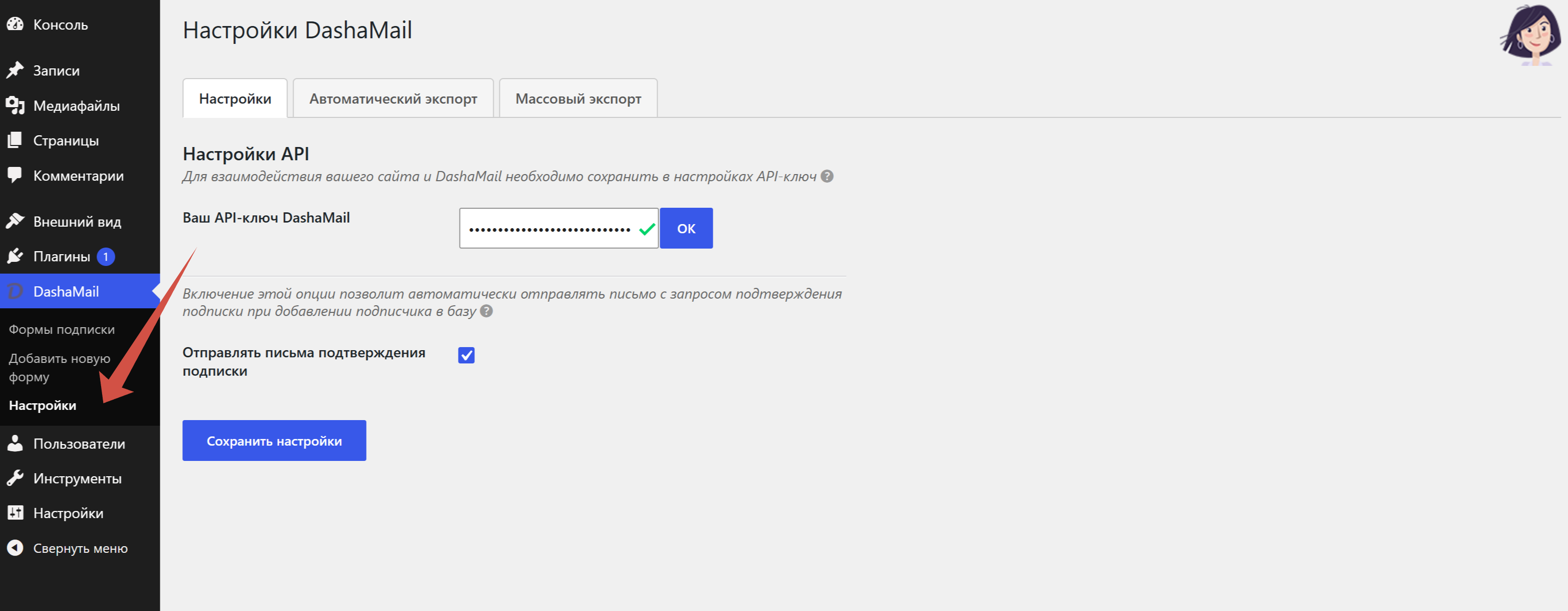1568x611 pixels.
Task: Select the DashaMail menu item
Action: point(80,291)
